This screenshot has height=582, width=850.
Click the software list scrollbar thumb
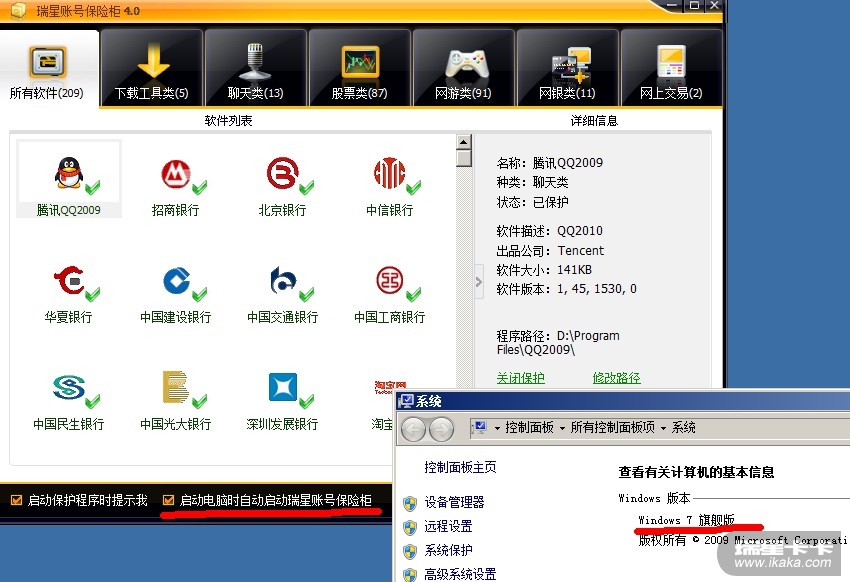(463, 159)
